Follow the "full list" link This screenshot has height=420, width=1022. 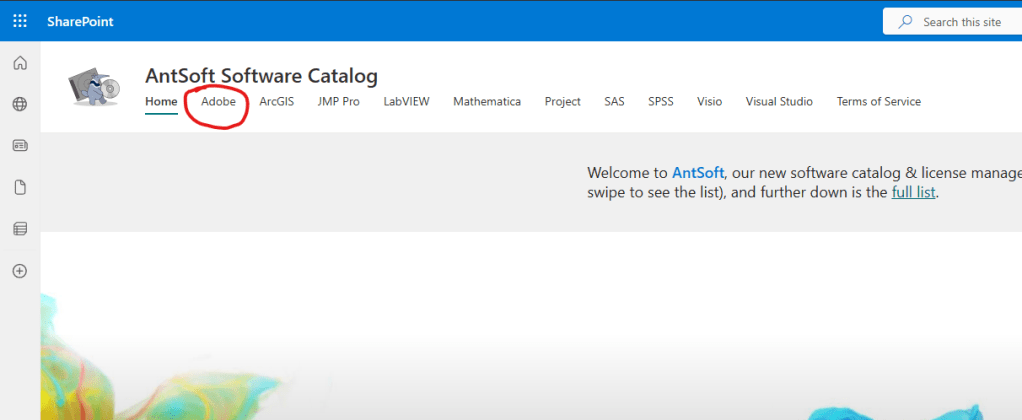913,192
